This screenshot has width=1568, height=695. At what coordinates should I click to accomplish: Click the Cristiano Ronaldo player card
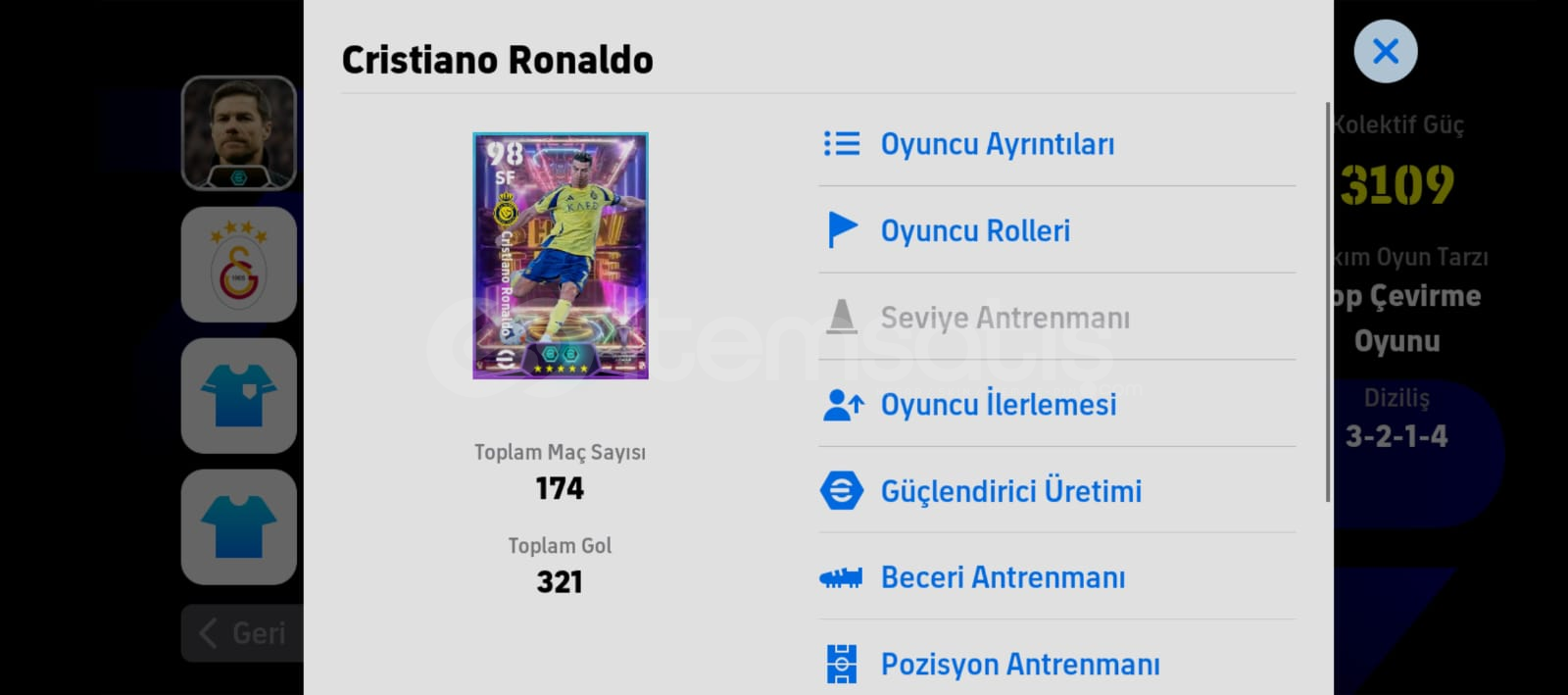click(561, 256)
